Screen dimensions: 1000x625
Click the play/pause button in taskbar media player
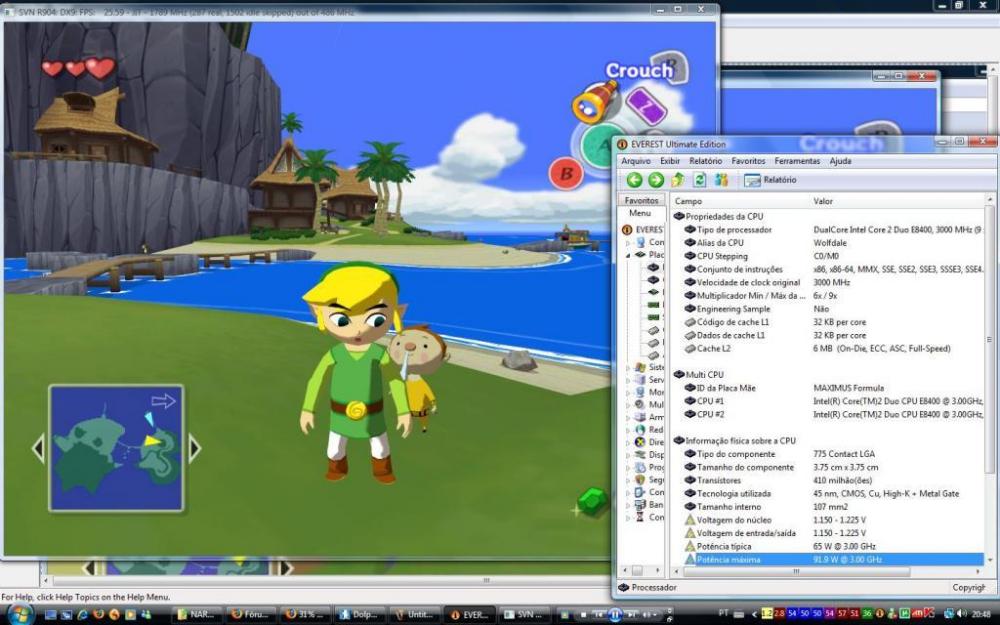pos(616,614)
